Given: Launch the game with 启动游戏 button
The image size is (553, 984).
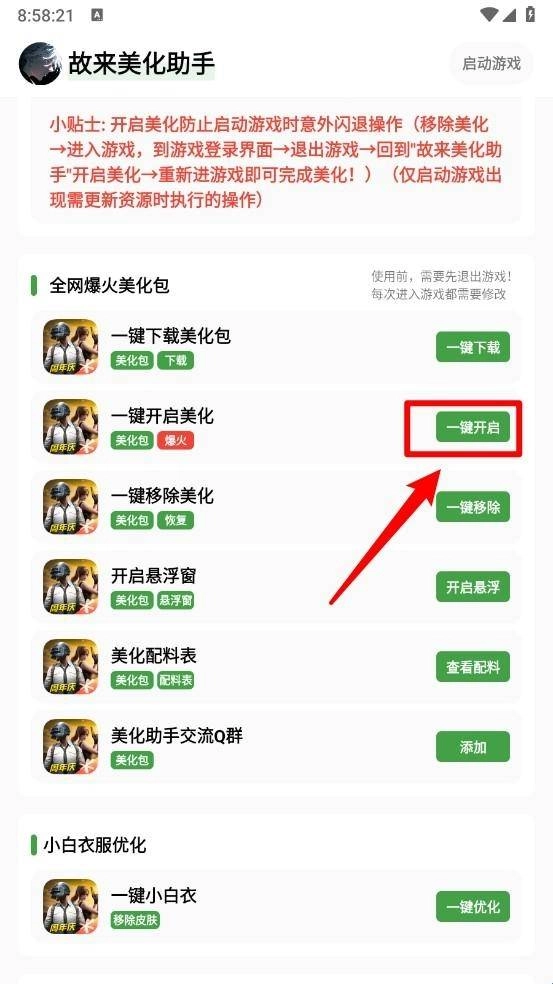Looking at the screenshot, I should click(x=491, y=63).
